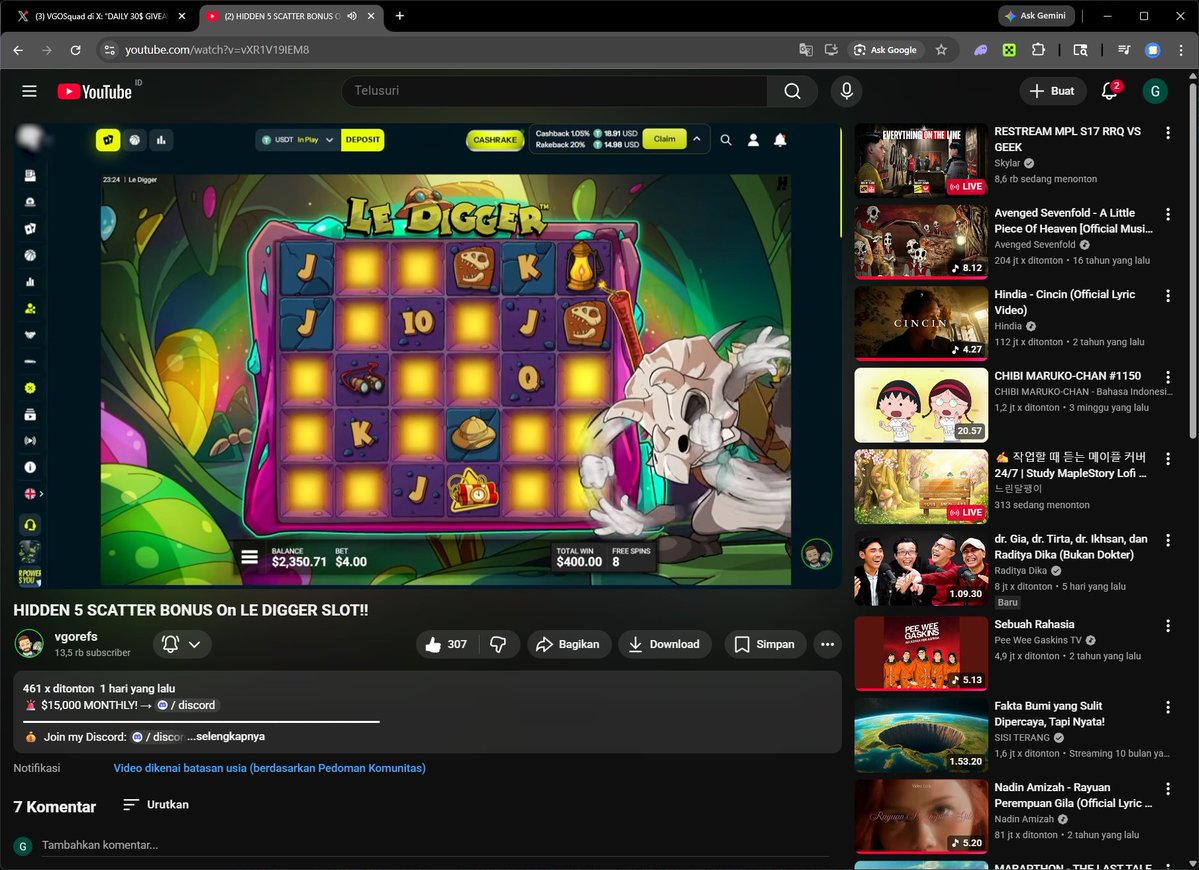Open Avenged Sevenfold A Little Piece thumbnail
Image resolution: width=1199 pixels, height=870 pixels.
coord(921,241)
